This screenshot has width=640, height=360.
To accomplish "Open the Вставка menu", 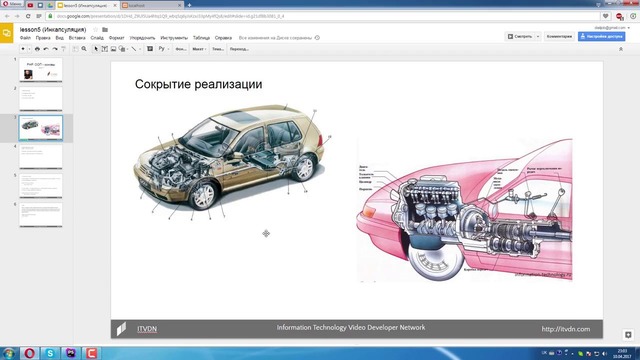I will (77, 38).
